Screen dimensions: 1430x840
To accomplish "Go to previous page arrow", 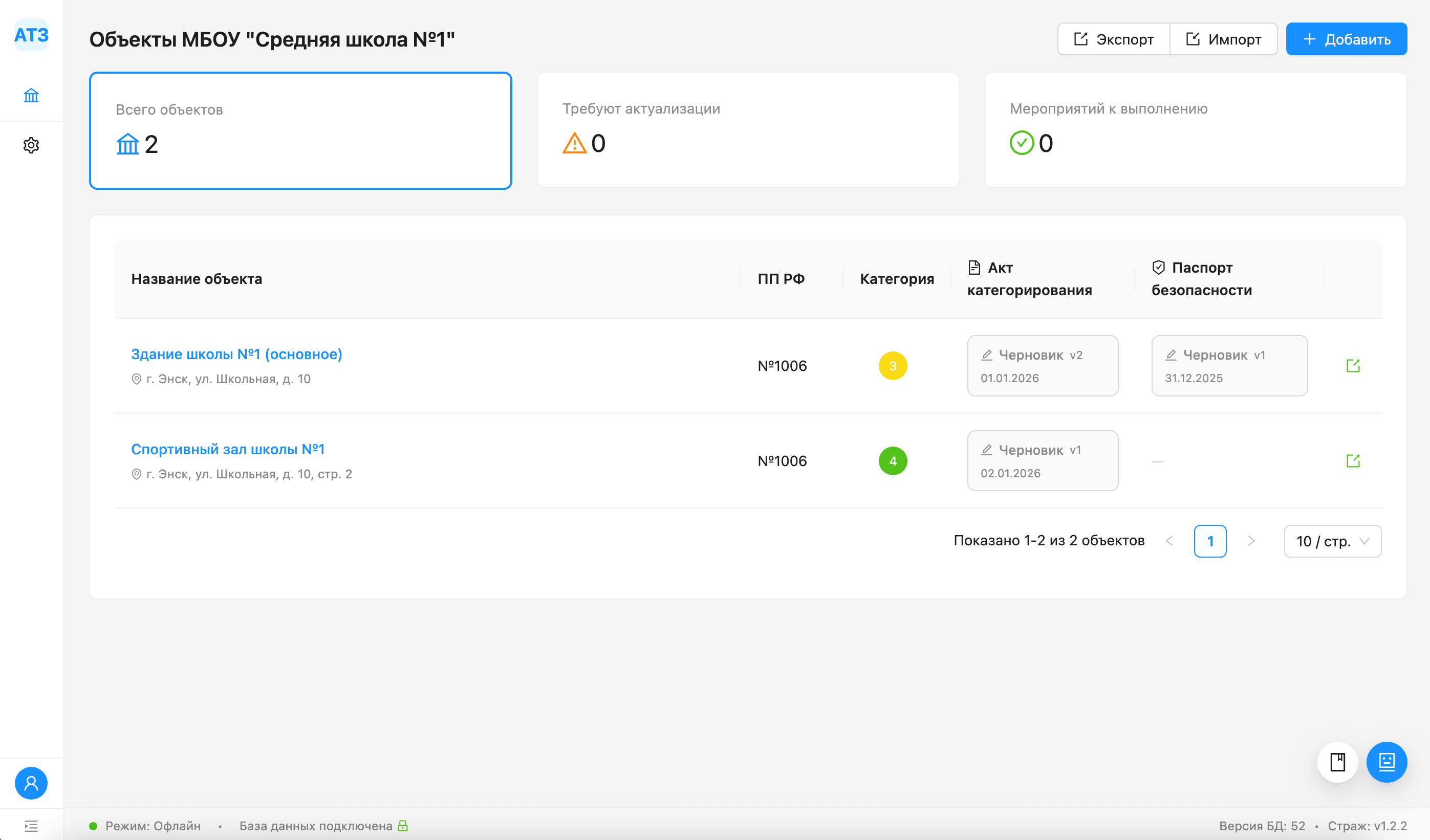I will 1169,541.
